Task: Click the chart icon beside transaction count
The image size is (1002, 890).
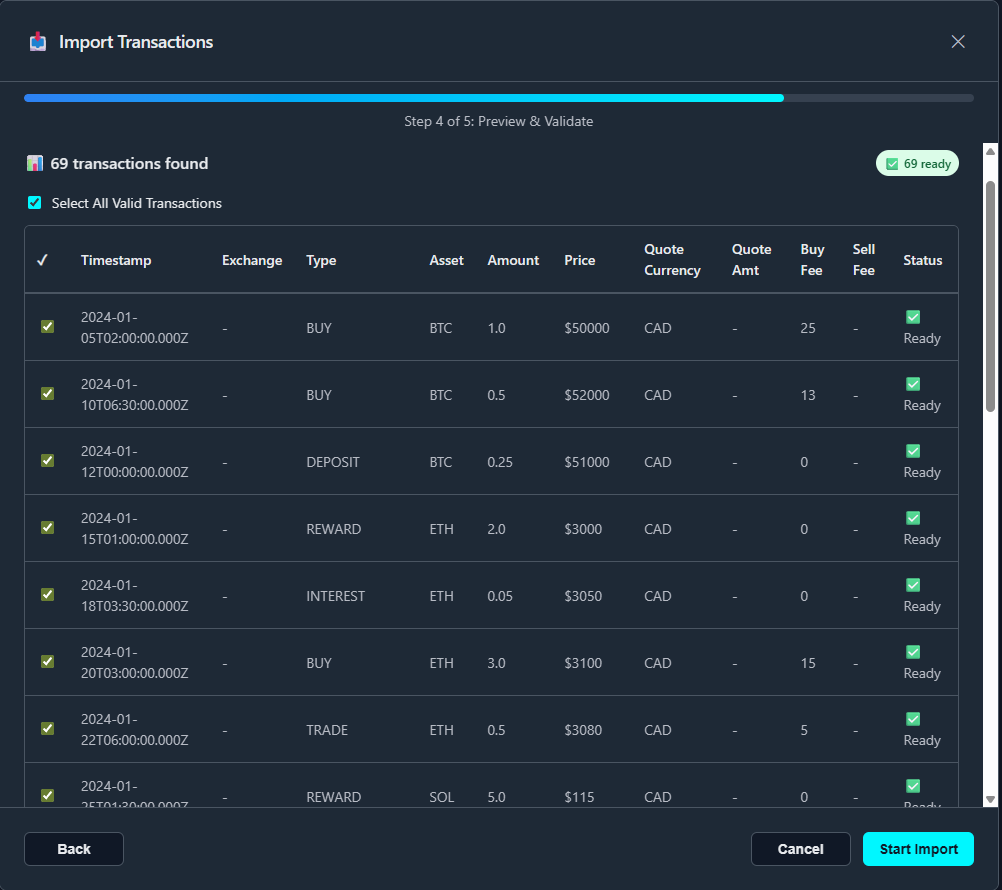Action: click(34, 163)
